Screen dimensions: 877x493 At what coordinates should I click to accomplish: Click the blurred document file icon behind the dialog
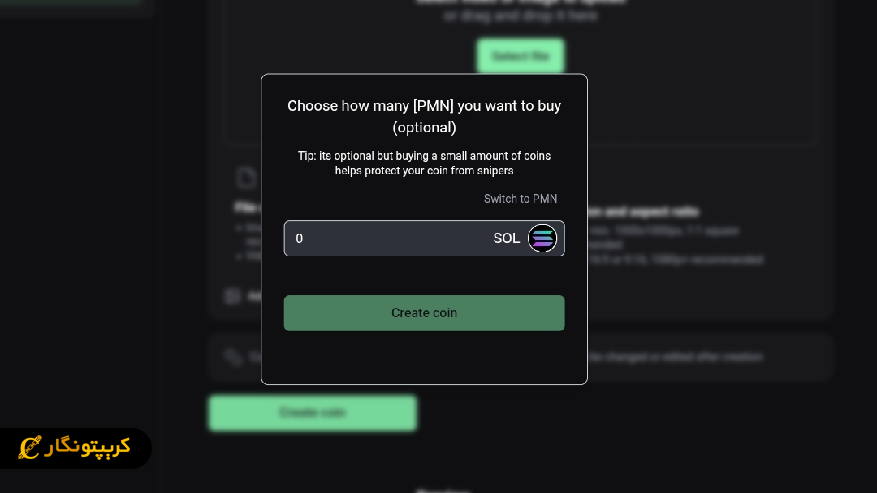point(245,178)
